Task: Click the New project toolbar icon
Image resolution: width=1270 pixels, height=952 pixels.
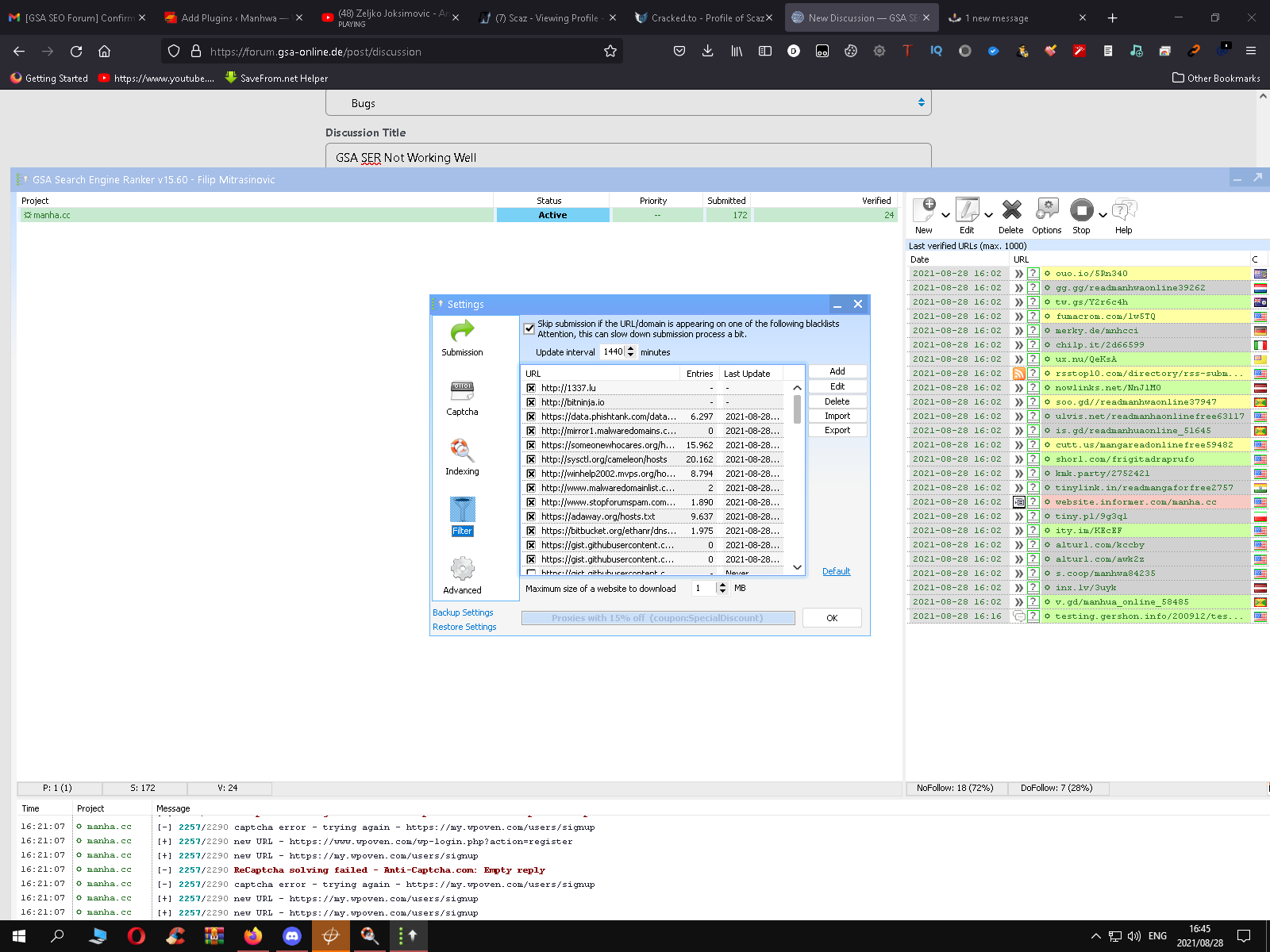Action: 925,216
